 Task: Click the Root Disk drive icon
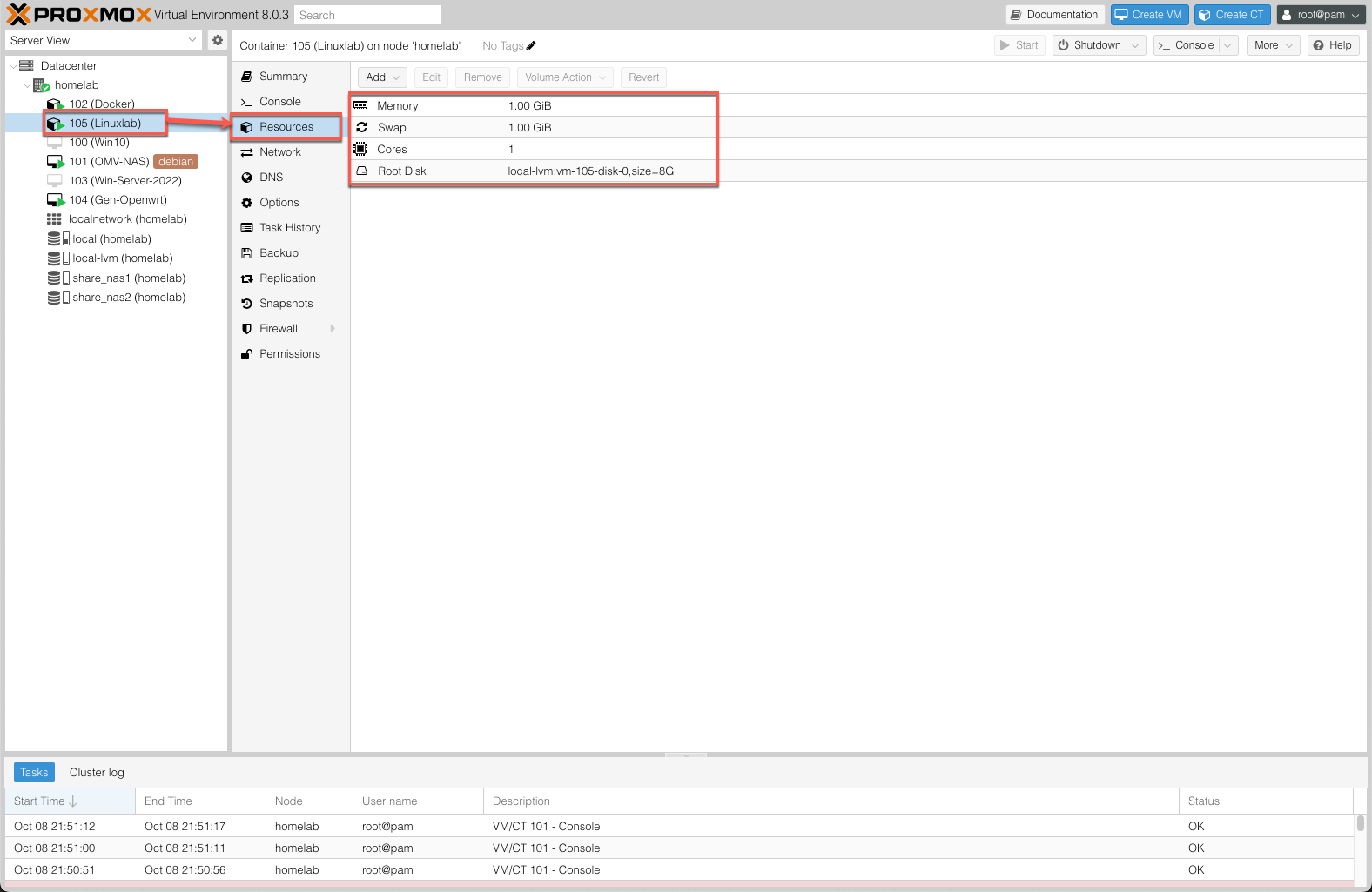point(361,171)
